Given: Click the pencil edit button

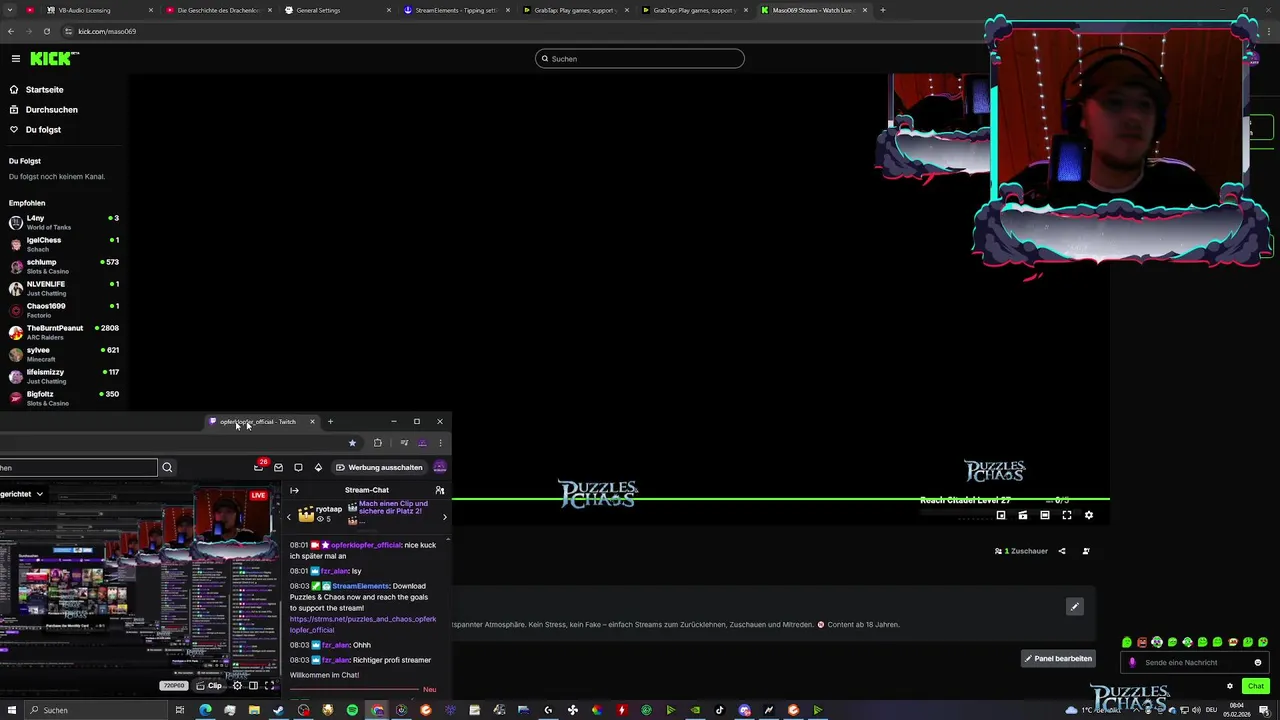Looking at the screenshot, I should coord(1075,606).
